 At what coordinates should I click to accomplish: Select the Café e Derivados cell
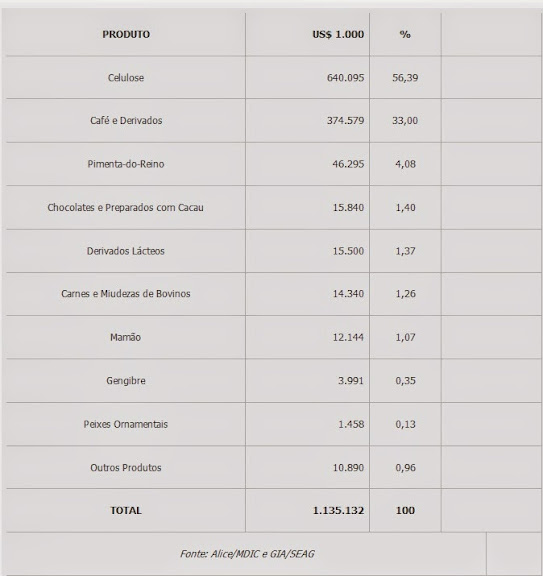click(x=126, y=120)
